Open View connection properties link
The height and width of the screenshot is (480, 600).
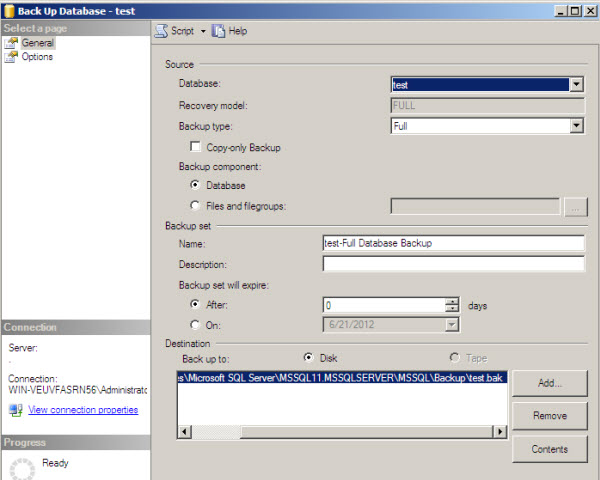[x=83, y=410]
